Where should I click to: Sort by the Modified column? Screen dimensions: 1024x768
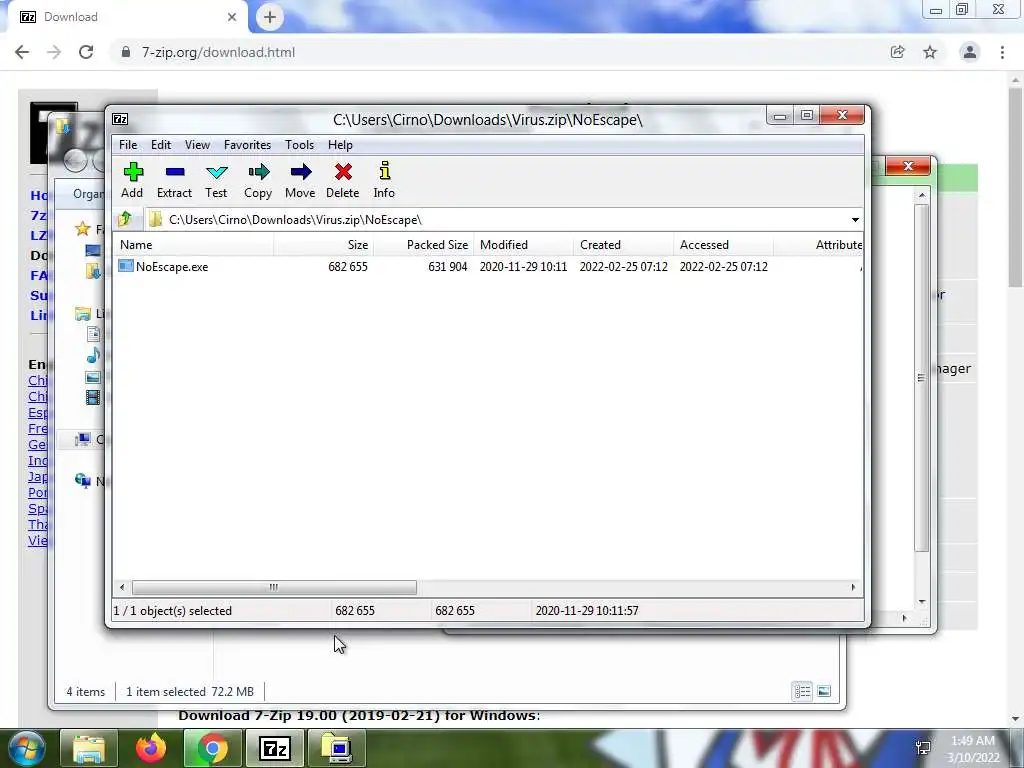pyautogui.click(x=524, y=245)
